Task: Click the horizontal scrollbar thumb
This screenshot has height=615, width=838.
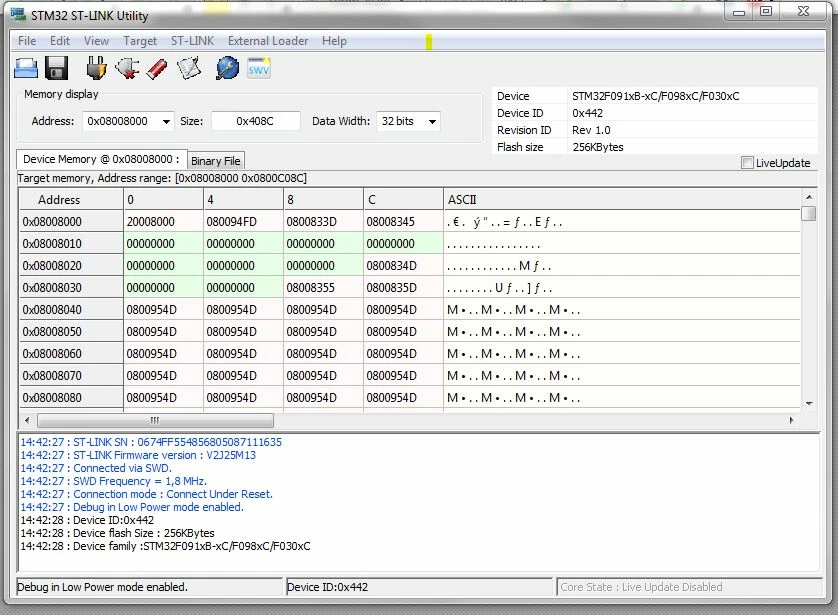Action: 155,421
